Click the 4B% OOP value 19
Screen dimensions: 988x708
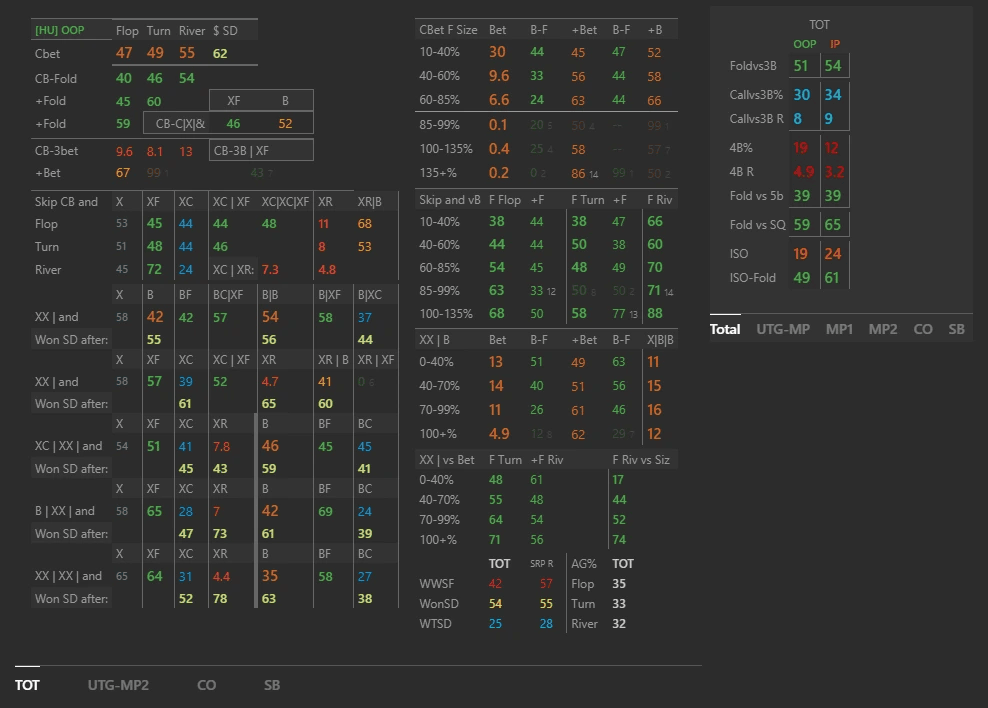coord(801,148)
